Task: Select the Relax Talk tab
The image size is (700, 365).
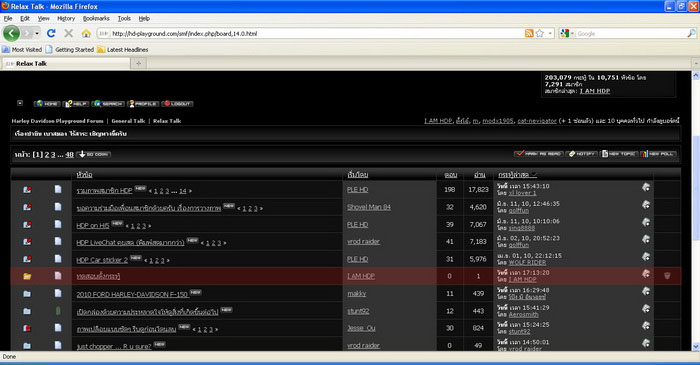Action: (66, 63)
